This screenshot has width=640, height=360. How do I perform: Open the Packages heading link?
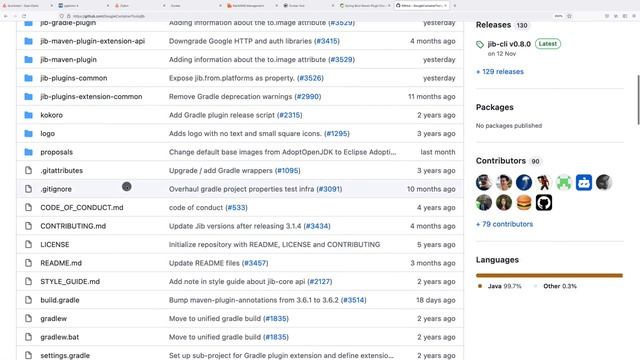click(x=495, y=107)
